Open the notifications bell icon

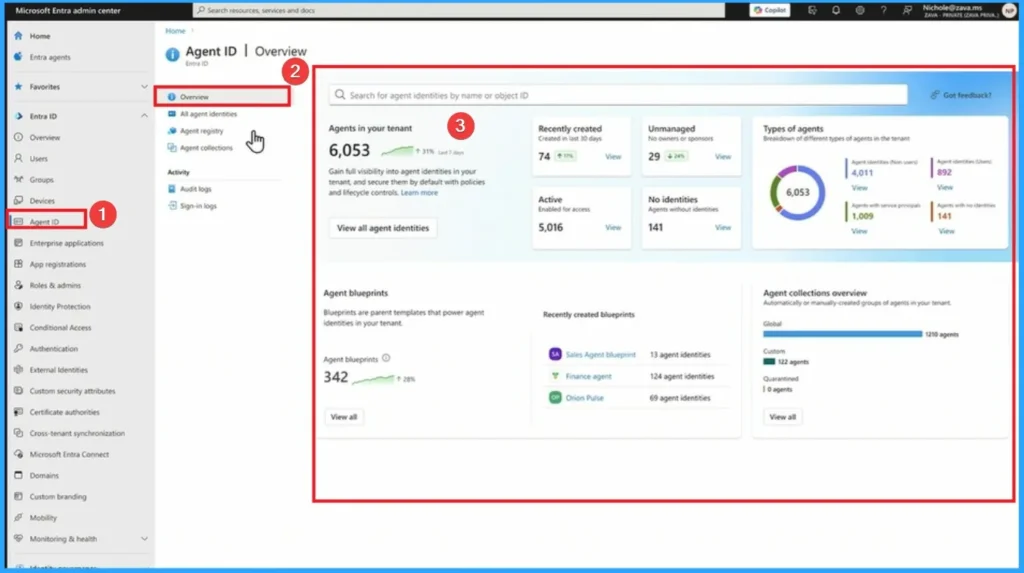[x=836, y=10]
